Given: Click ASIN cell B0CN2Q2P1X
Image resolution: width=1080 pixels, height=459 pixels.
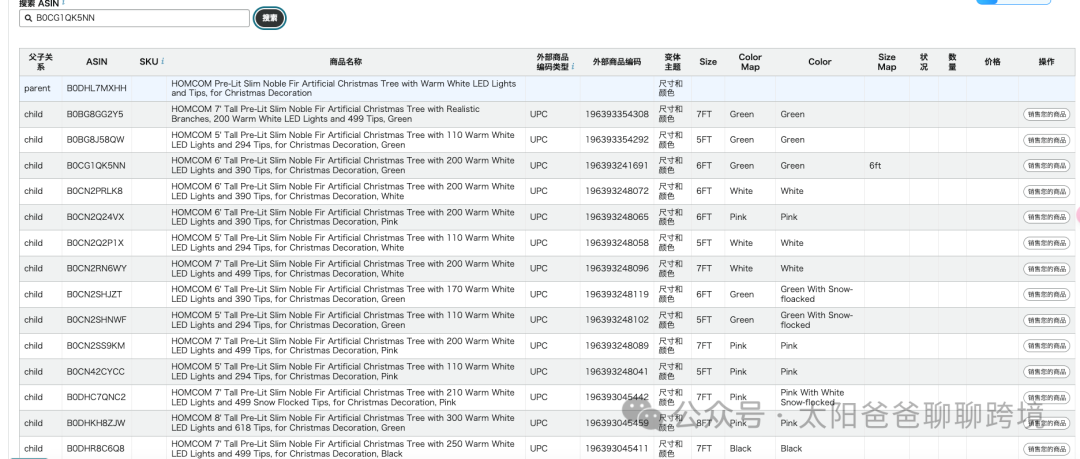Looking at the screenshot, I should [95, 243].
